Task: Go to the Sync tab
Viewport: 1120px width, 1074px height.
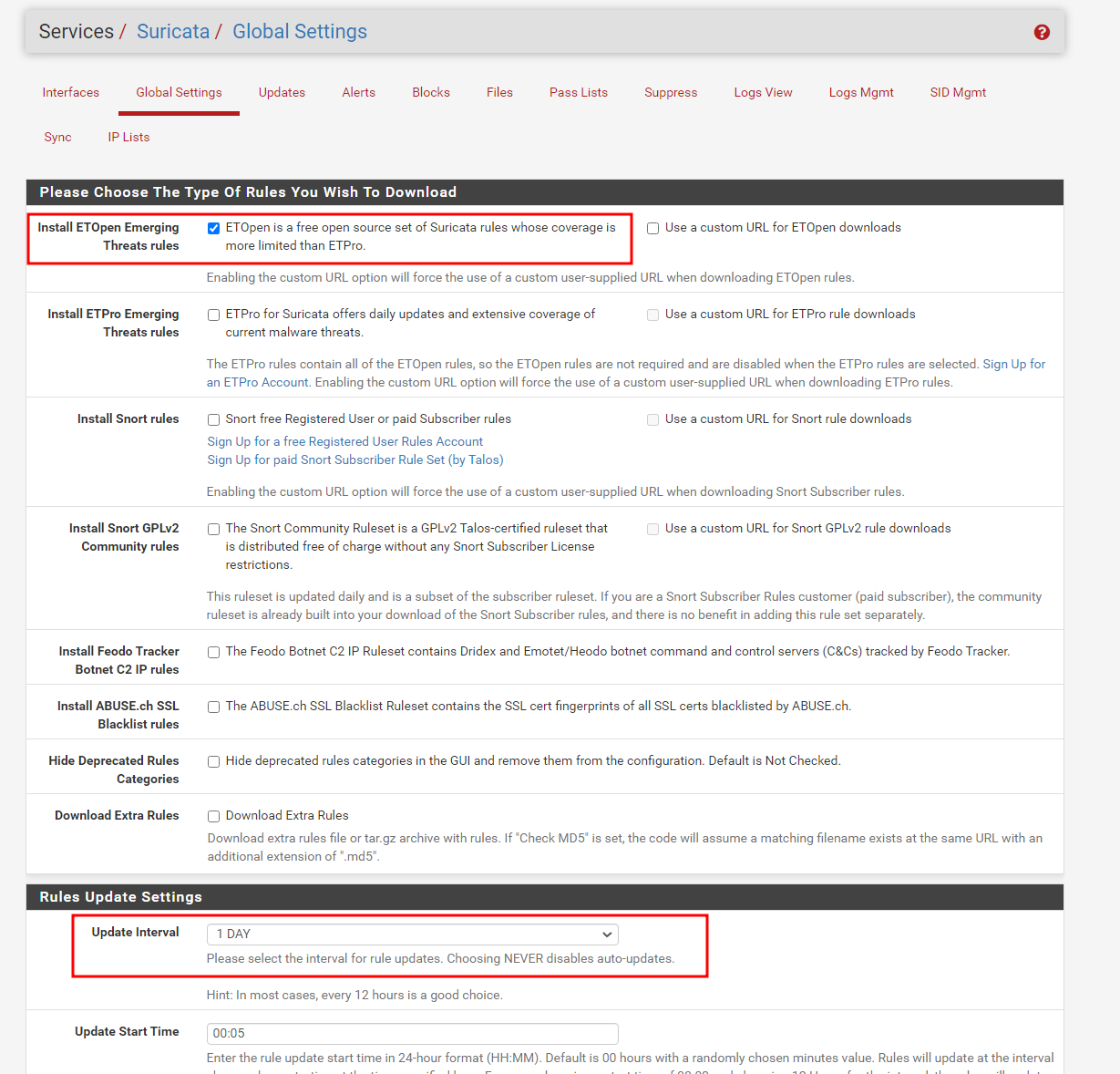Action: point(57,137)
